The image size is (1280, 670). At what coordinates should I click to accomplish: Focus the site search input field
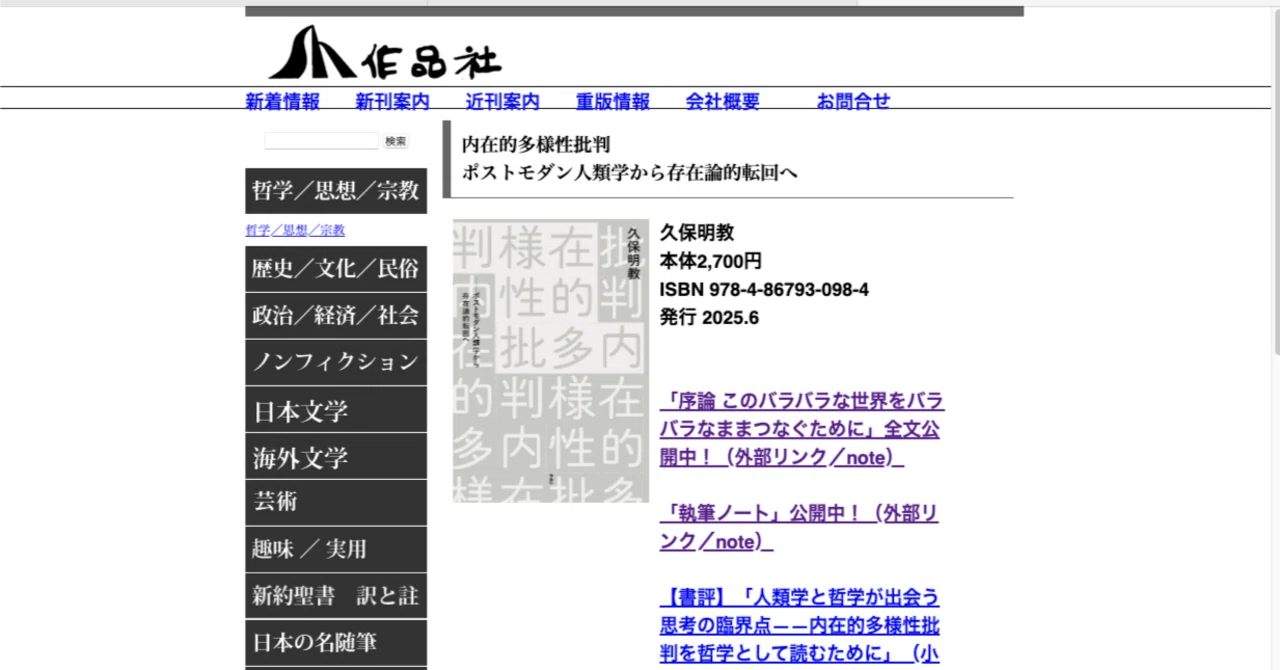[x=322, y=141]
